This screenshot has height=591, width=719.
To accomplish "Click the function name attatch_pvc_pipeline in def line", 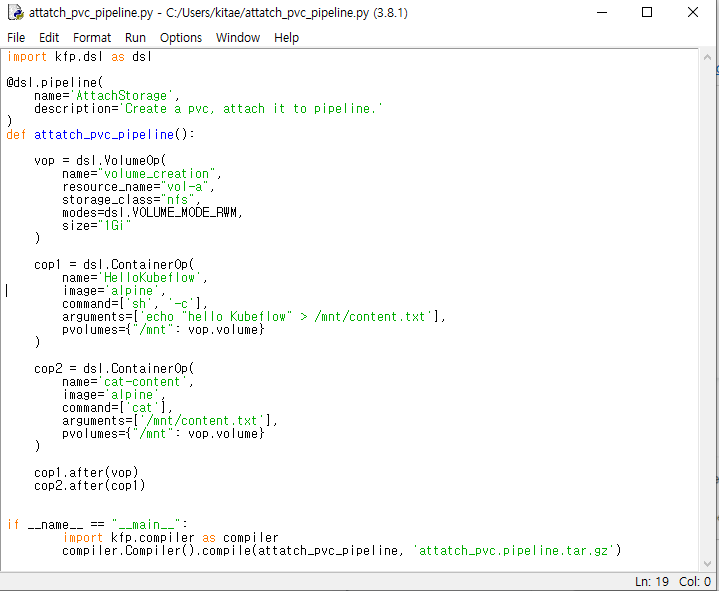I will tap(104, 135).
